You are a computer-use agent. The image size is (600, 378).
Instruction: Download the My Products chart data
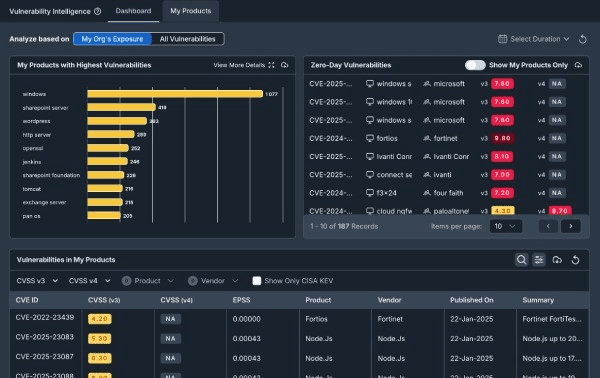[x=284, y=65]
